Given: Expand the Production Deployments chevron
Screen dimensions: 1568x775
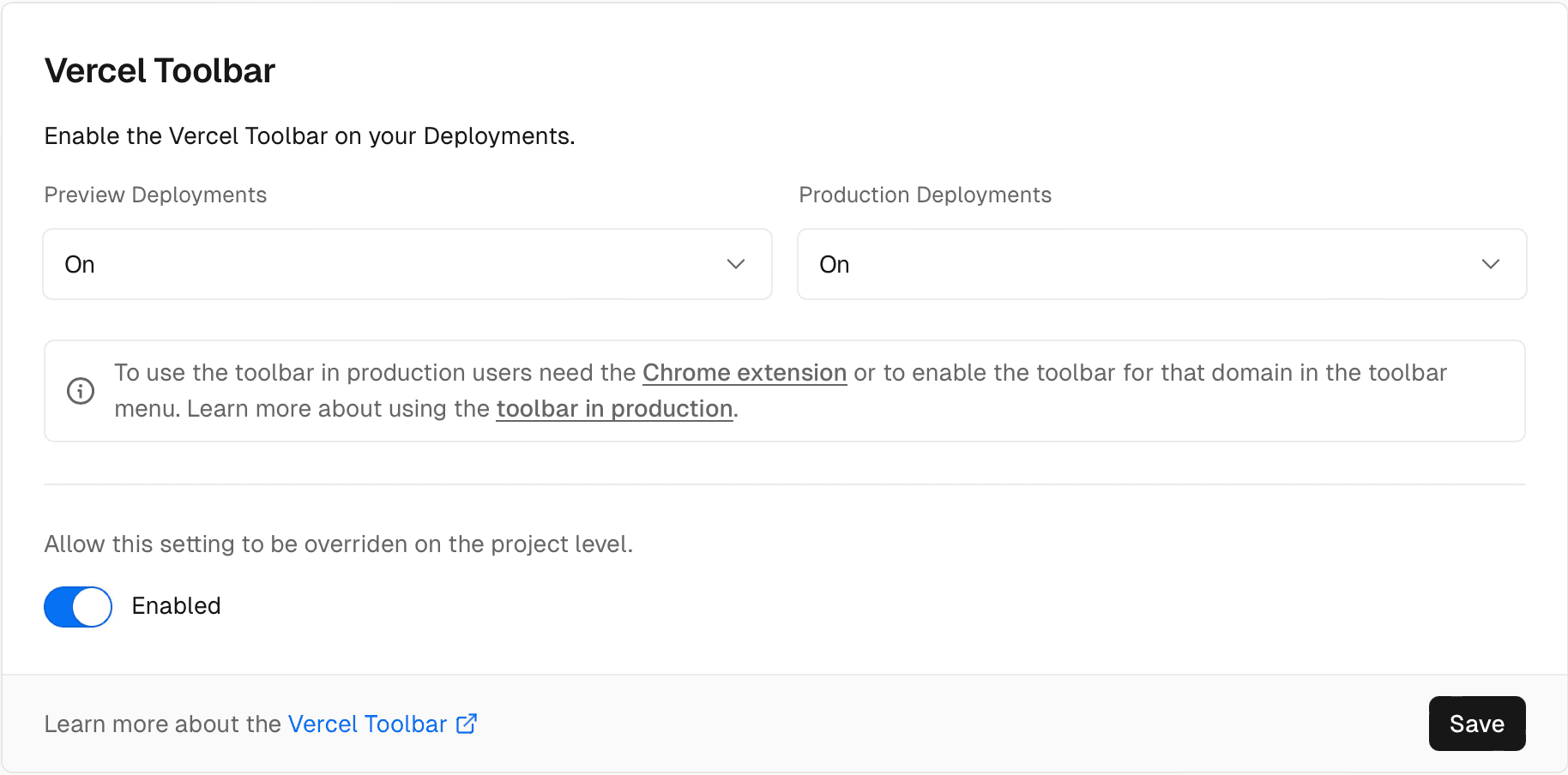Looking at the screenshot, I should click(x=1491, y=264).
